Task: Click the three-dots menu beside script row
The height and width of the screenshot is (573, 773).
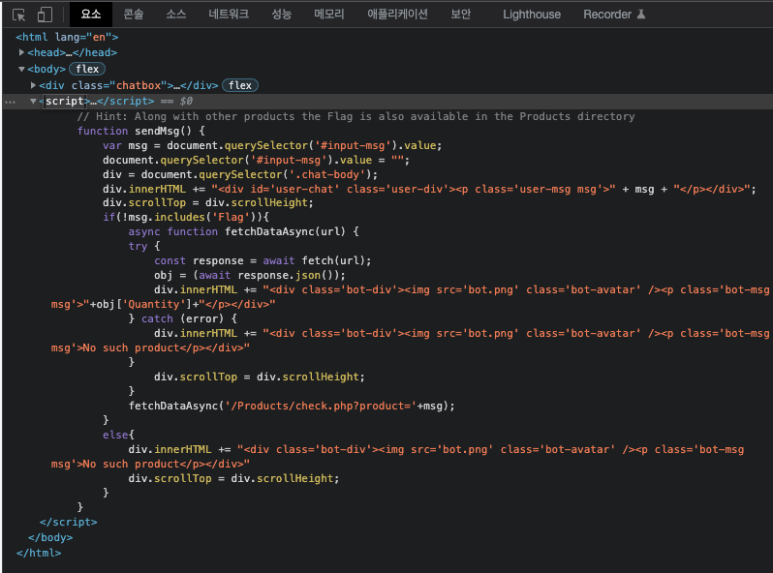Action: [x=10, y=102]
